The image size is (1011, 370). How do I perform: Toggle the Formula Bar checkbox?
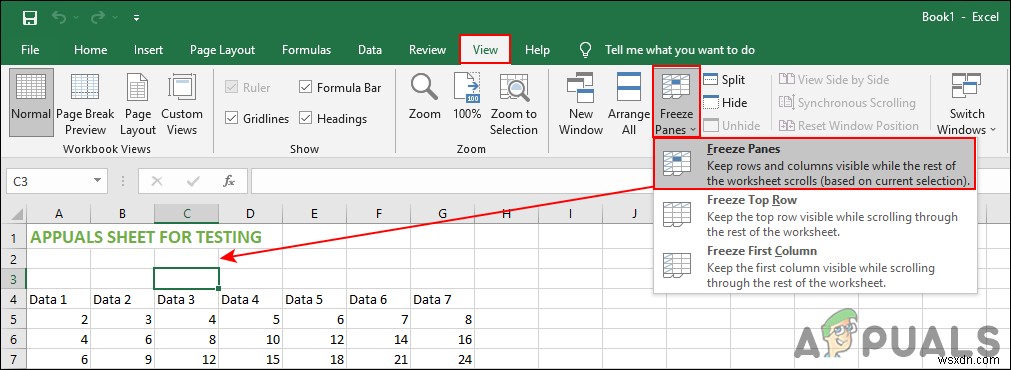[306, 88]
